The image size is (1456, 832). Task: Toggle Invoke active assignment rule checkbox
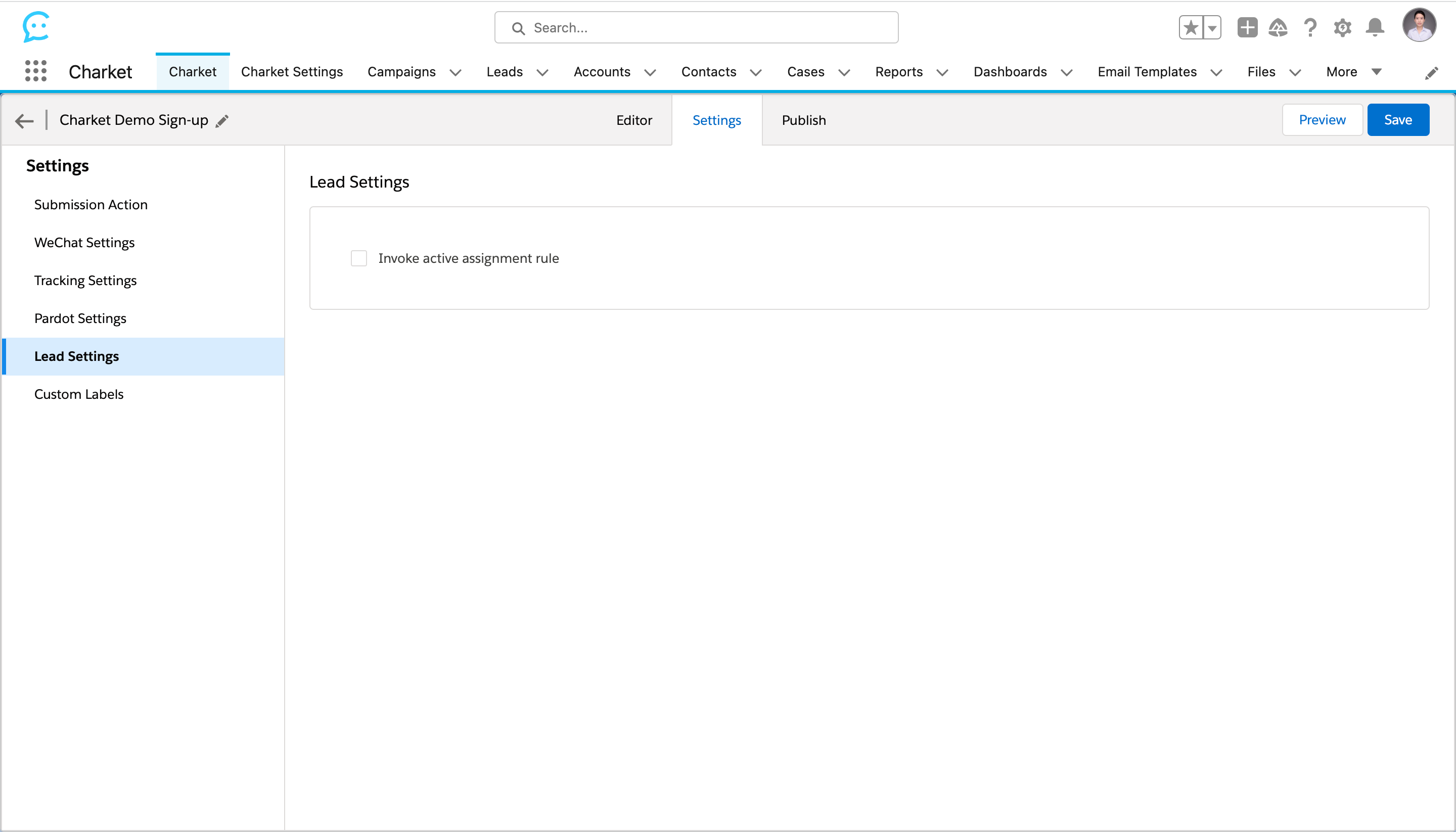coord(359,258)
